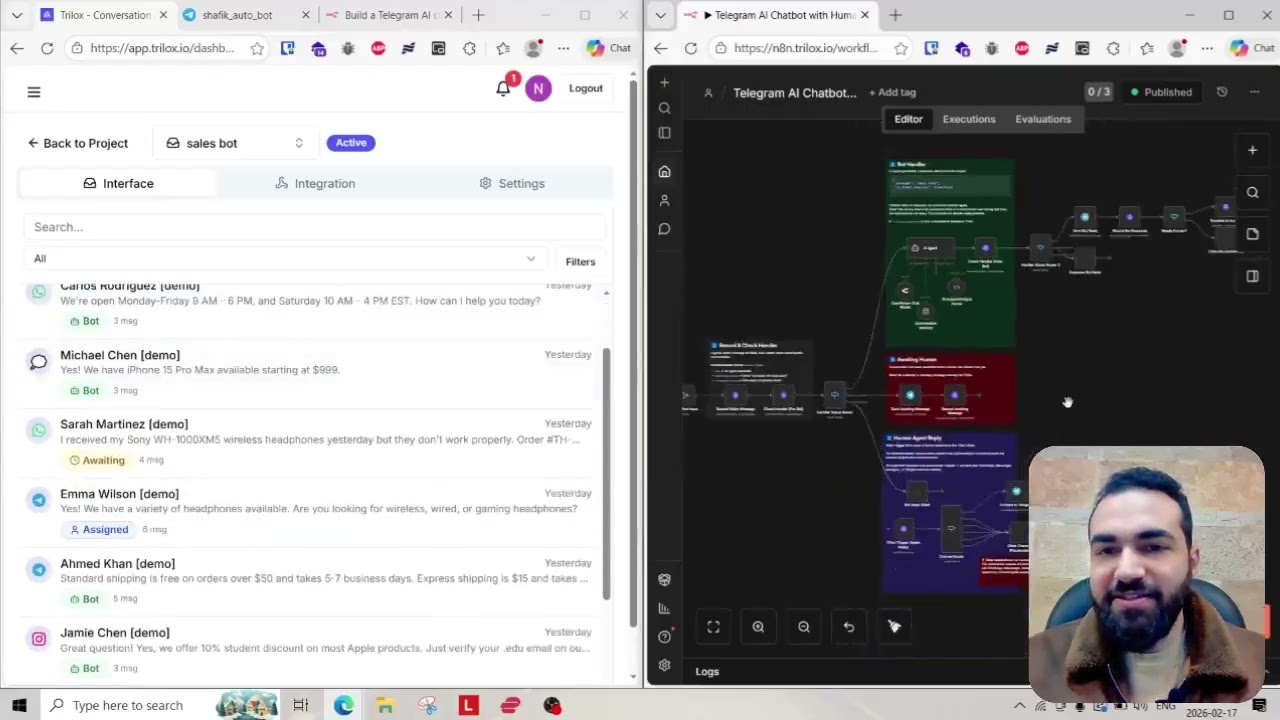The height and width of the screenshot is (720, 1280).
Task: Click the WhatsApp icon beside Sarah Martinez
Action: [39, 431]
